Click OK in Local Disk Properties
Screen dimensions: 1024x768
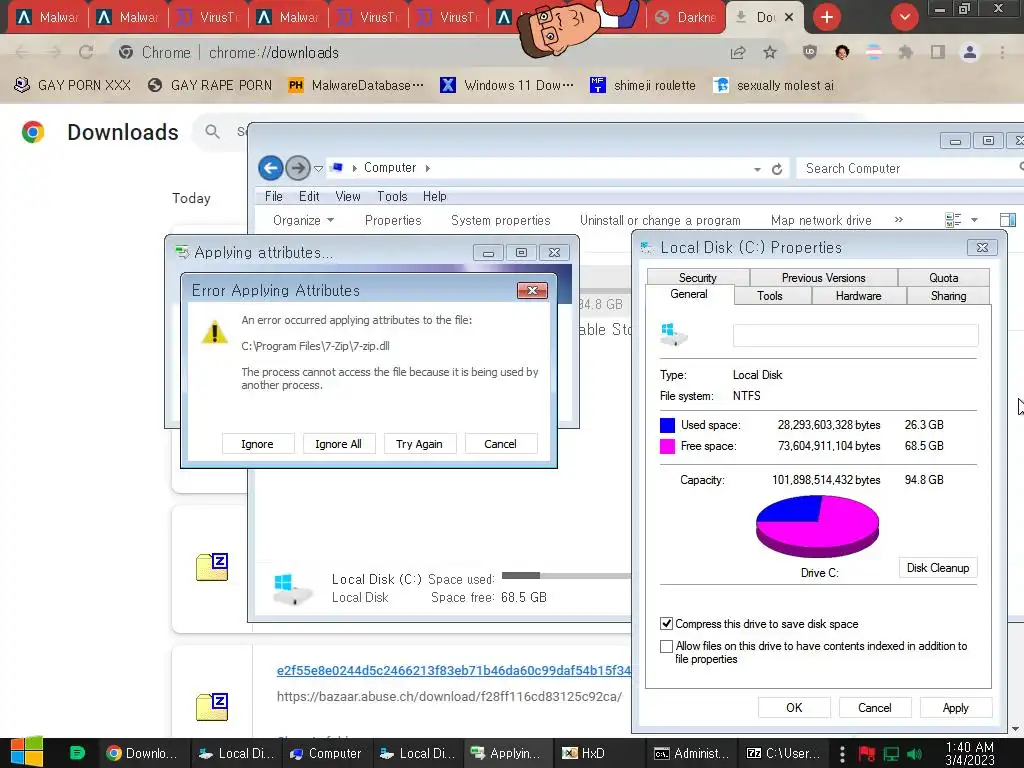tap(794, 708)
